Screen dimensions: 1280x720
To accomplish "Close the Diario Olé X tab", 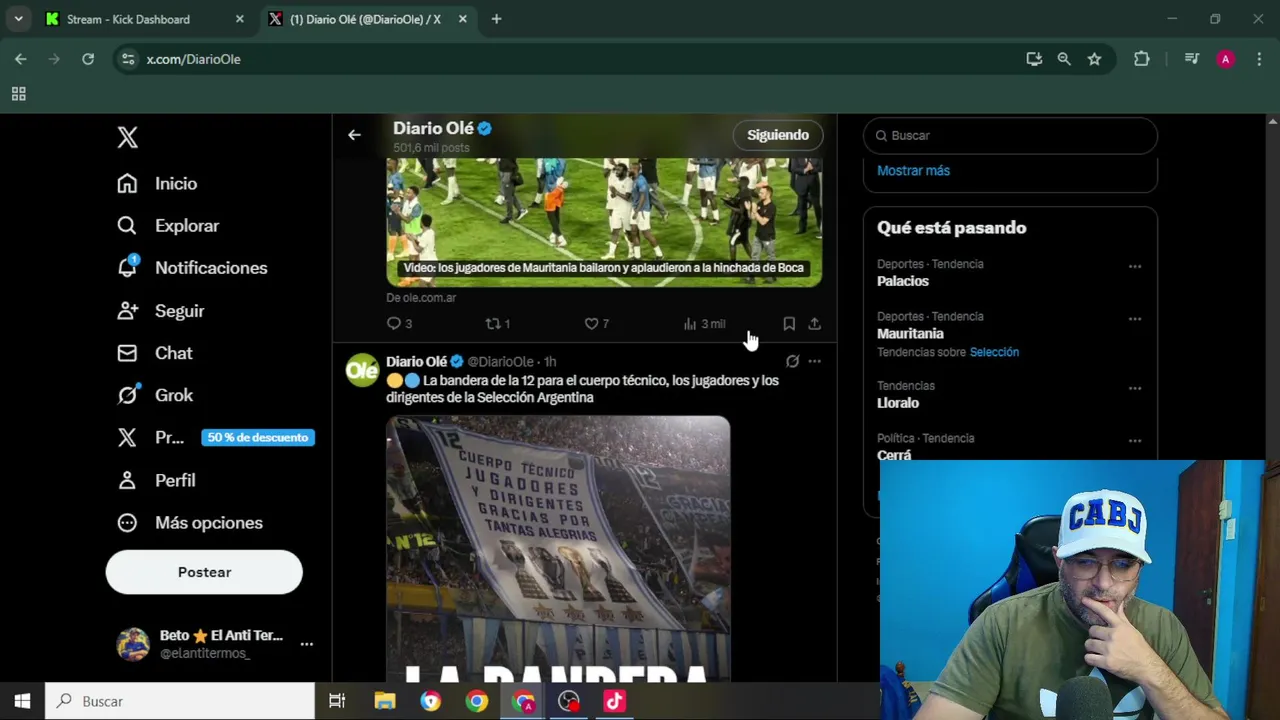I will (463, 19).
